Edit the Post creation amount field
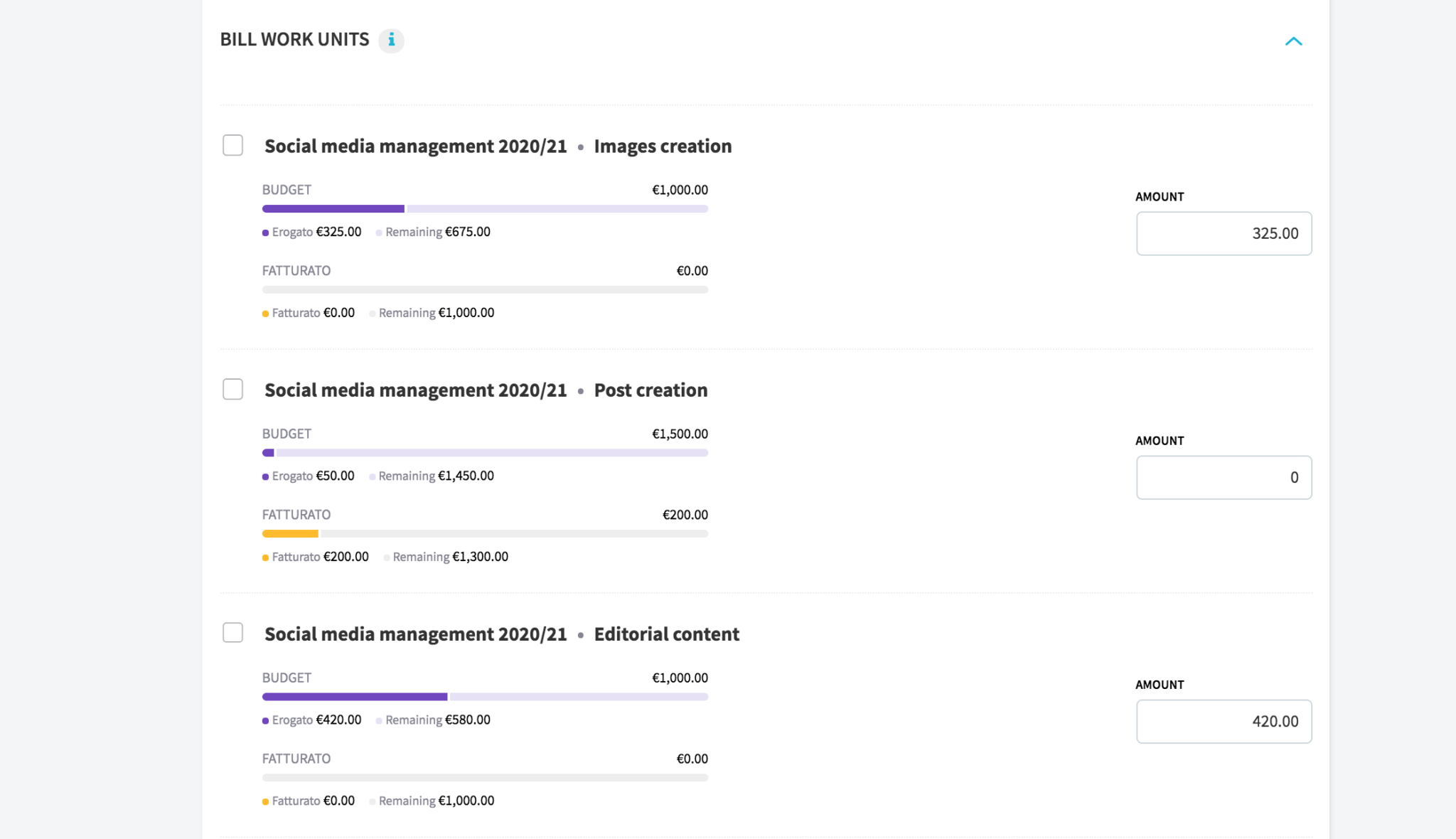This screenshot has width=1456, height=839. click(x=1224, y=477)
